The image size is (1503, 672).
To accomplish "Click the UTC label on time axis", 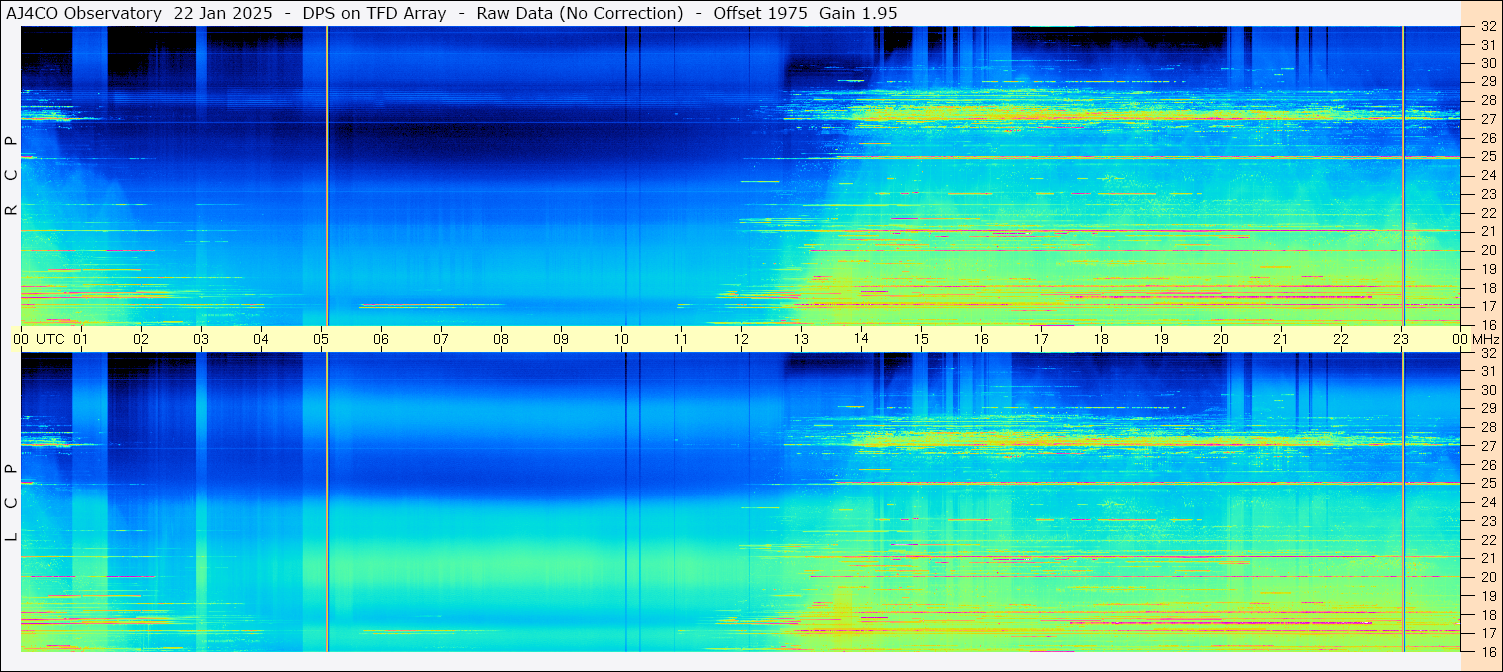I will click(x=51, y=339).
